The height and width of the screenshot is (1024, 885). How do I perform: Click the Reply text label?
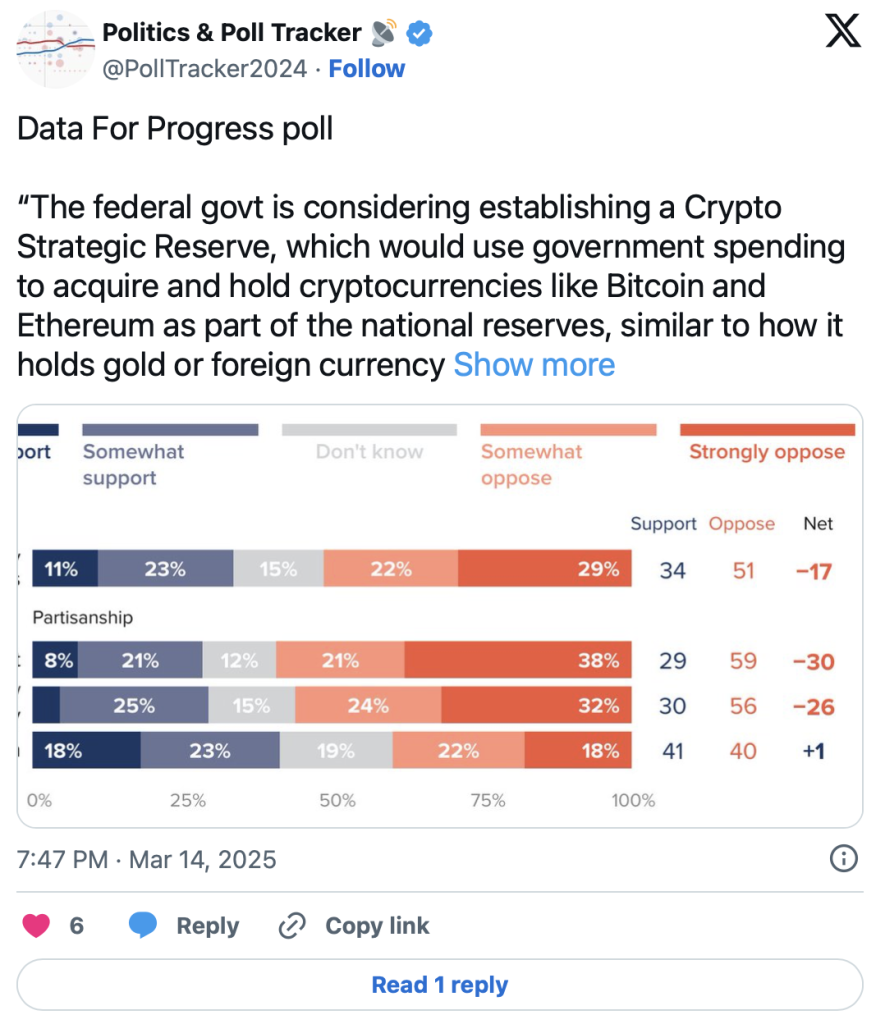(x=207, y=926)
